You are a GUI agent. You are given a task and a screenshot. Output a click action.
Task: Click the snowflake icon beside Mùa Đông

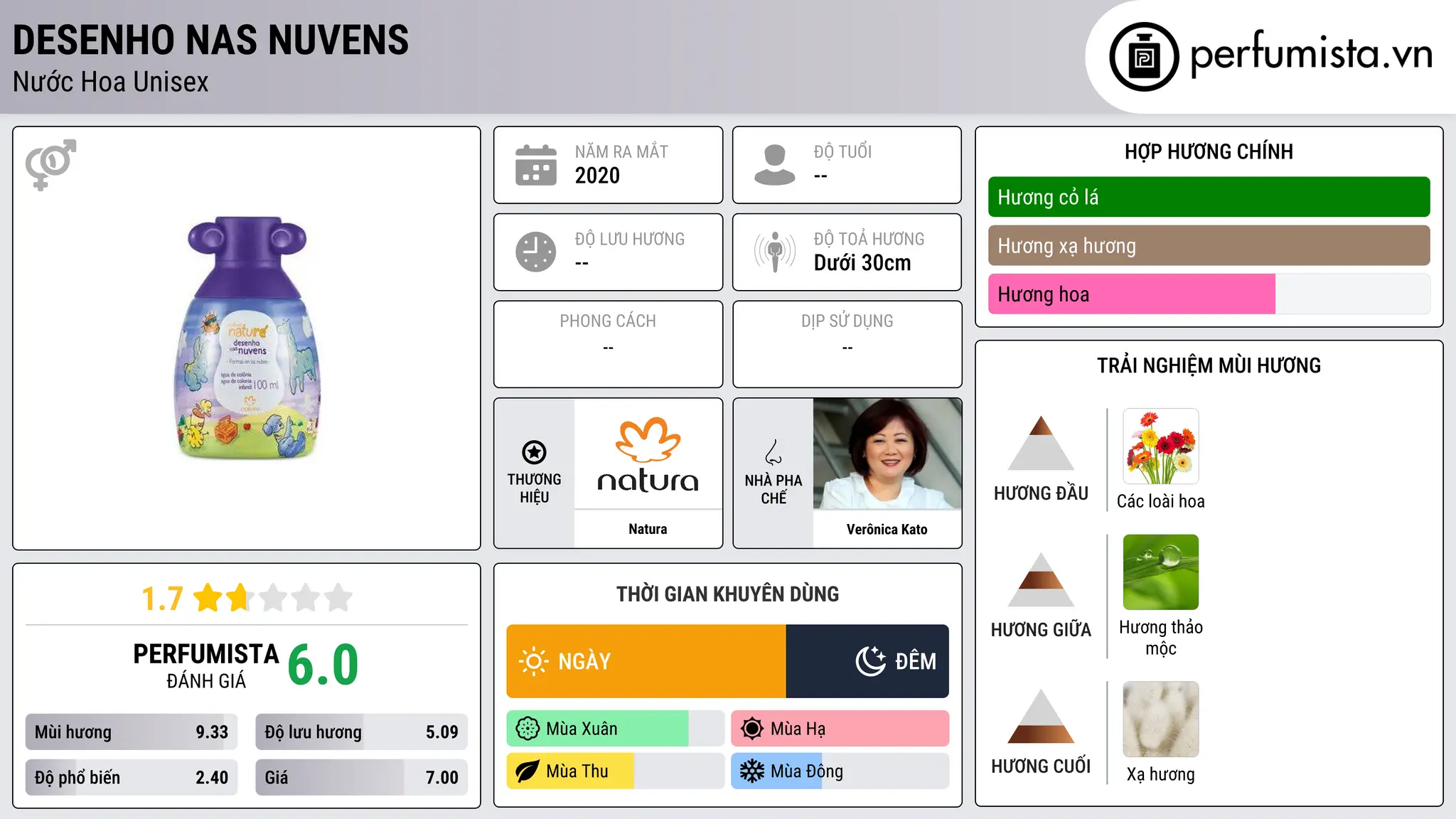752,771
